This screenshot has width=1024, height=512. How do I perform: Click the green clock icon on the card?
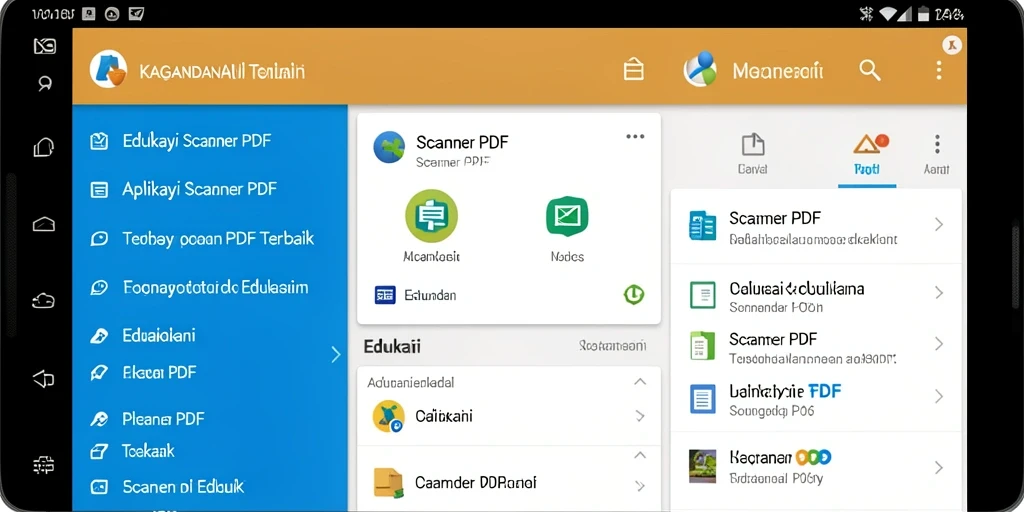[x=633, y=295]
